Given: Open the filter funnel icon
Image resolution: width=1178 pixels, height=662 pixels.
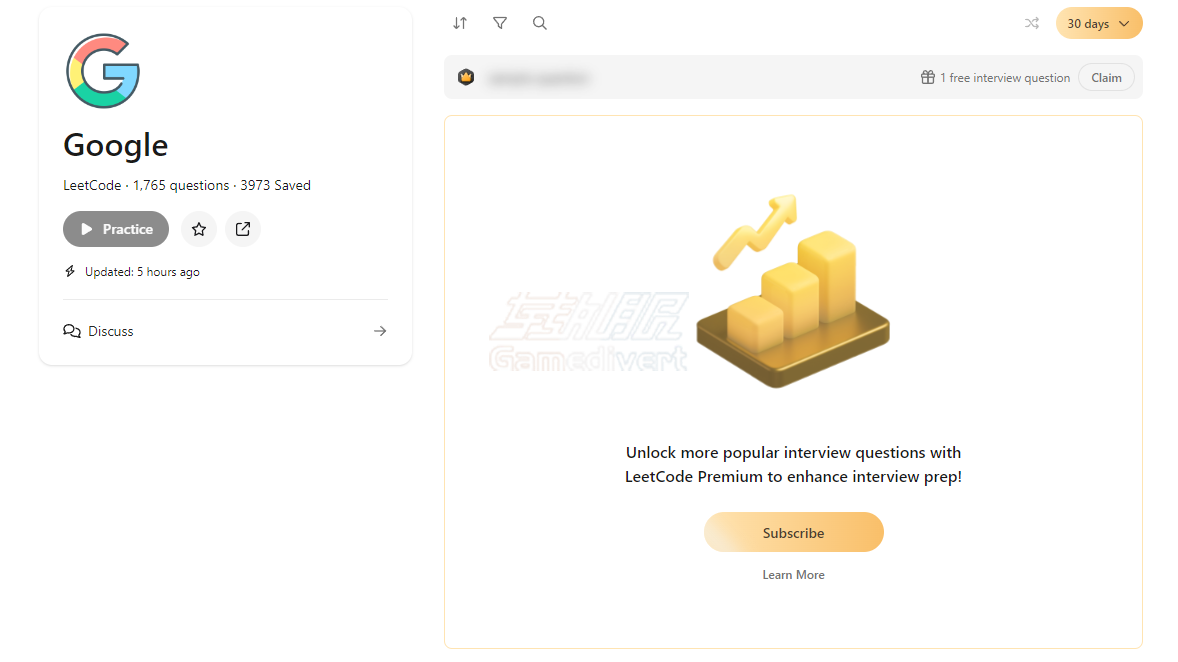Looking at the screenshot, I should tap(500, 23).
